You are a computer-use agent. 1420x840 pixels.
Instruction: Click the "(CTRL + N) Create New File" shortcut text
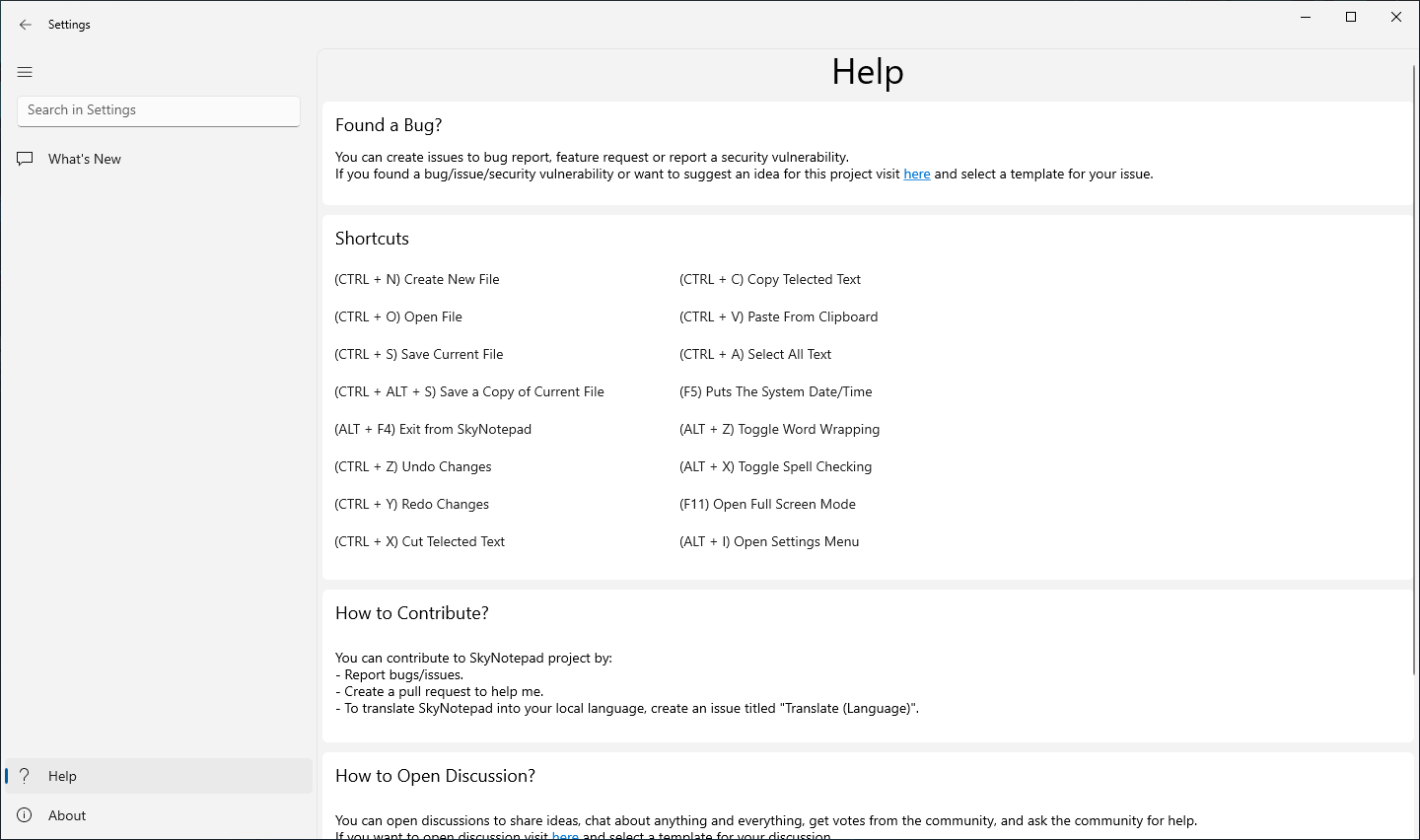tap(417, 280)
